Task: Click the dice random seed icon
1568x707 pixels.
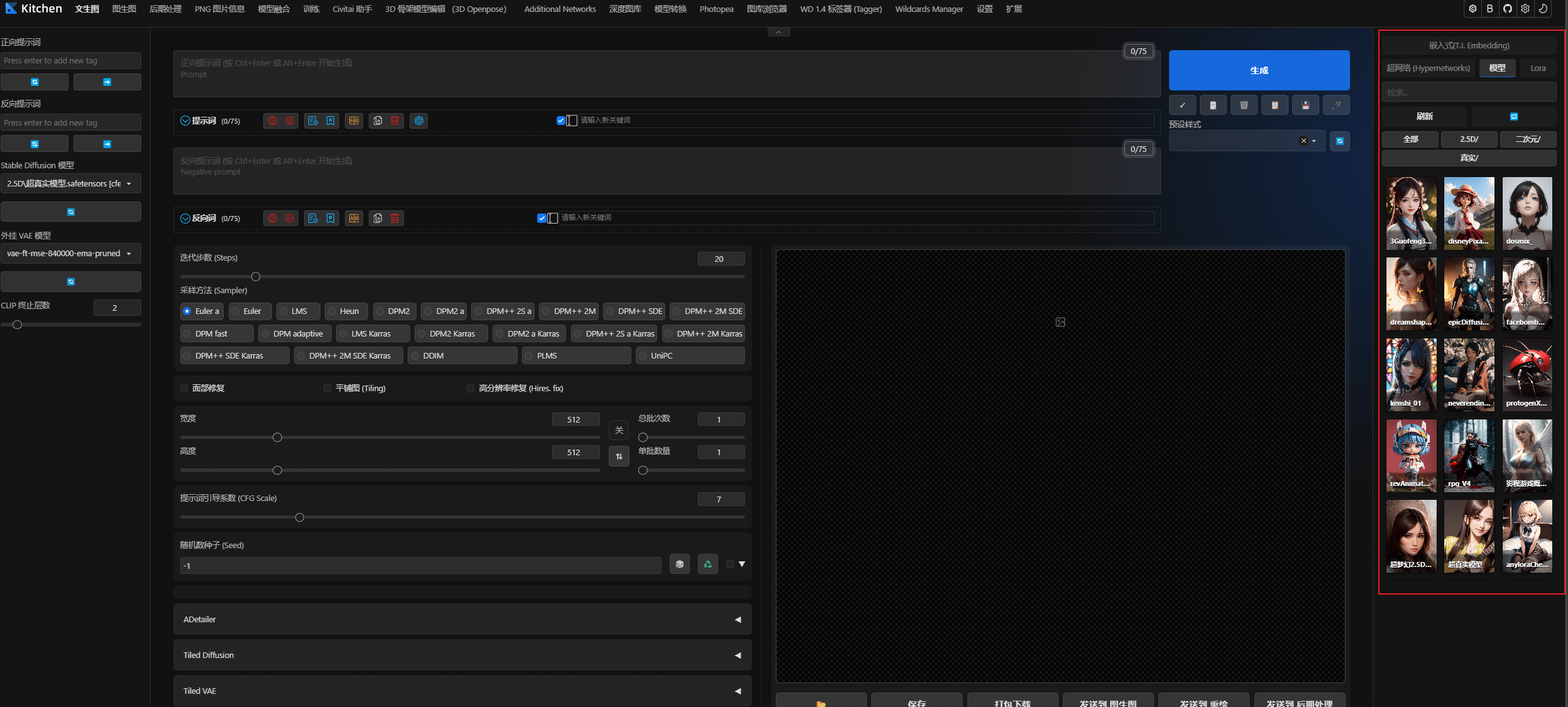Action: click(x=680, y=564)
